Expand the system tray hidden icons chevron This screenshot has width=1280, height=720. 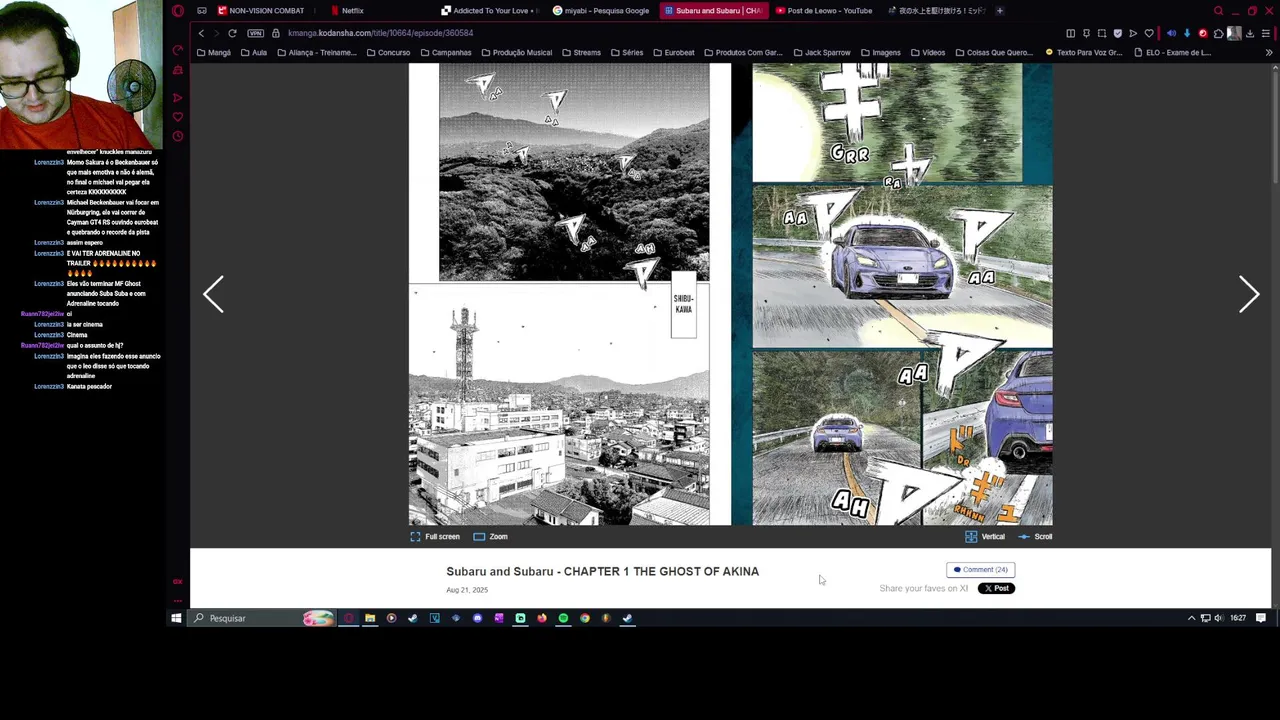(1191, 618)
